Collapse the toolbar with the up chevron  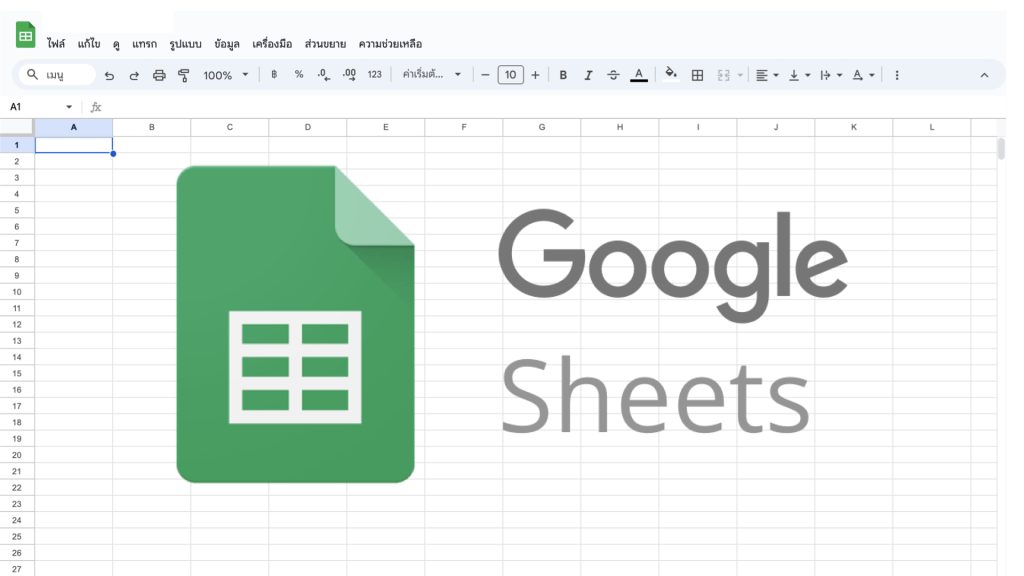click(984, 75)
